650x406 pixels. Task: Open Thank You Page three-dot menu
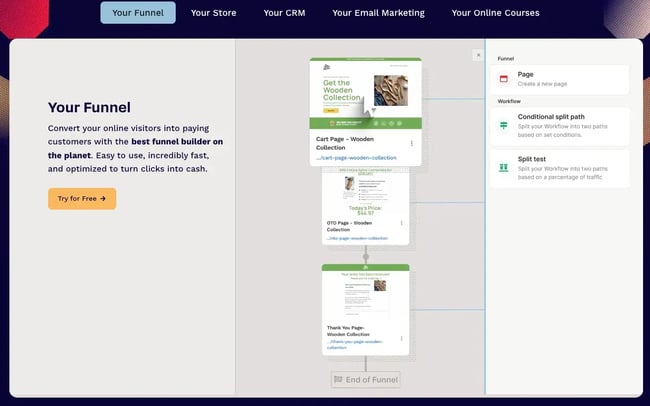[x=401, y=338]
